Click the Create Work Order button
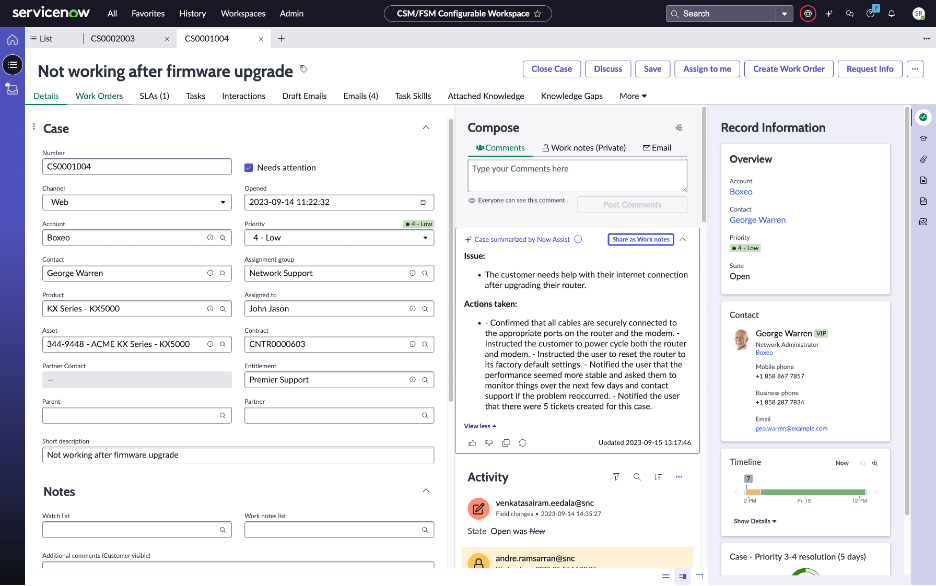The width and height of the screenshot is (936, 586). click(788, 69)
